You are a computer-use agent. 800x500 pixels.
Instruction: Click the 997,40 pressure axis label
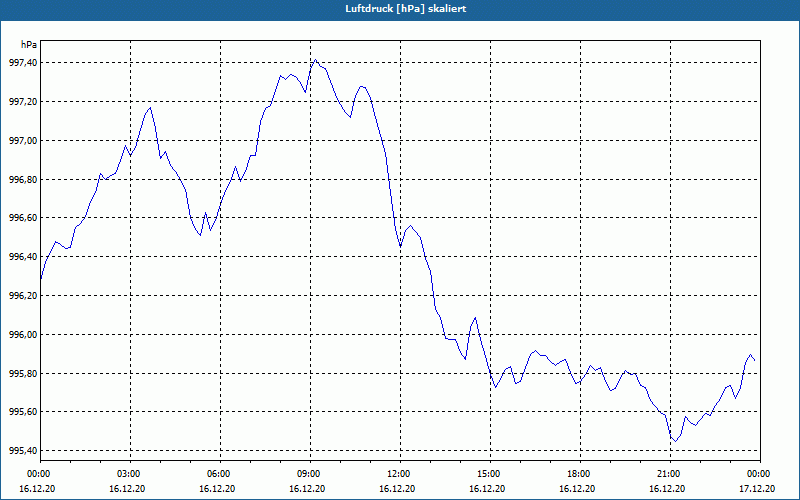coord(22,63)
